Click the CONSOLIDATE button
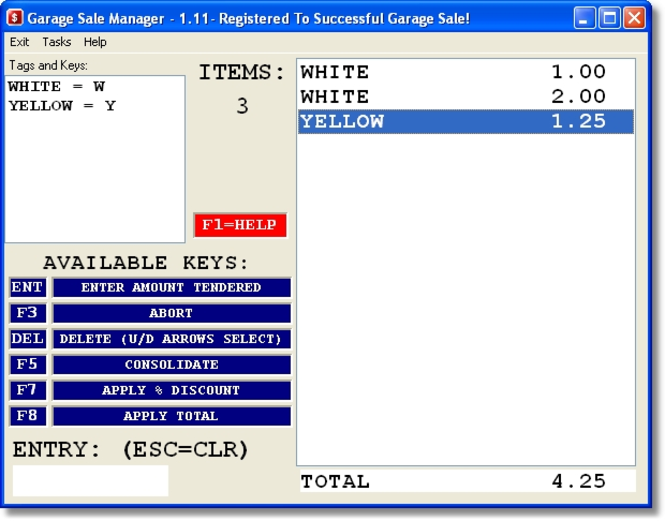The width and height of the screenshot is (665, 521). [171, 364]
